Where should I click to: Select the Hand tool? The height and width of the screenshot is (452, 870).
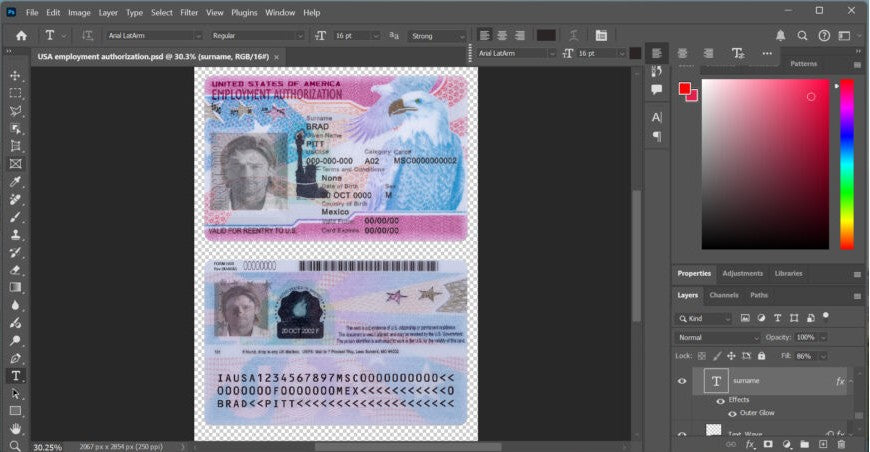pyautogui.click(x=16, y=429)
